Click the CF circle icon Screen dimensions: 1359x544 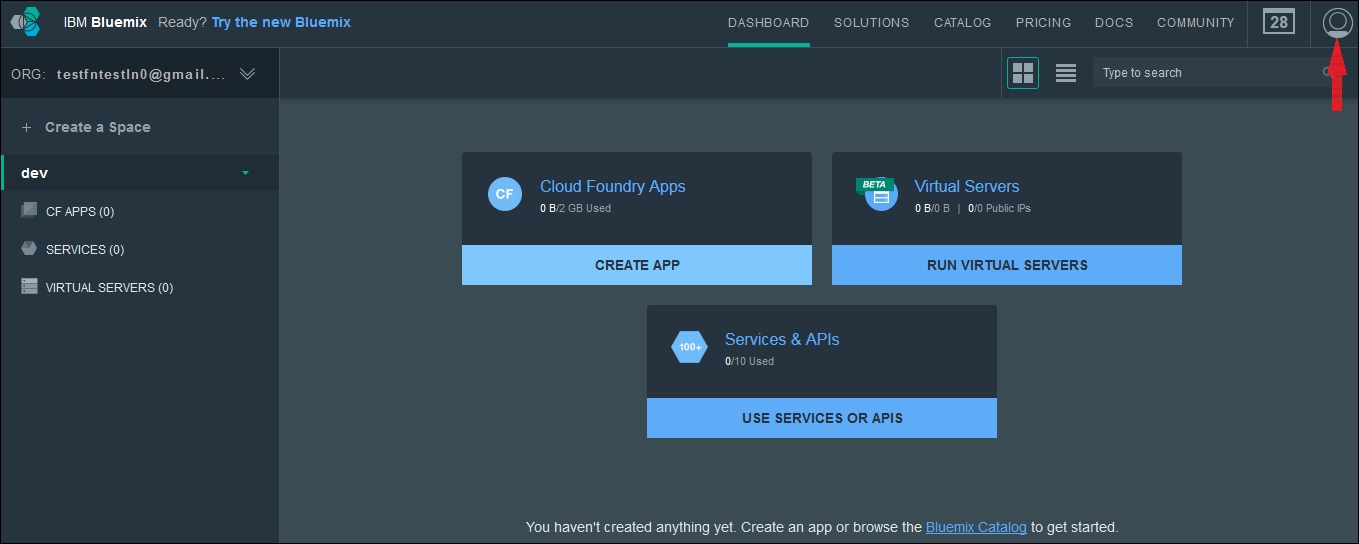coord(505,194)
